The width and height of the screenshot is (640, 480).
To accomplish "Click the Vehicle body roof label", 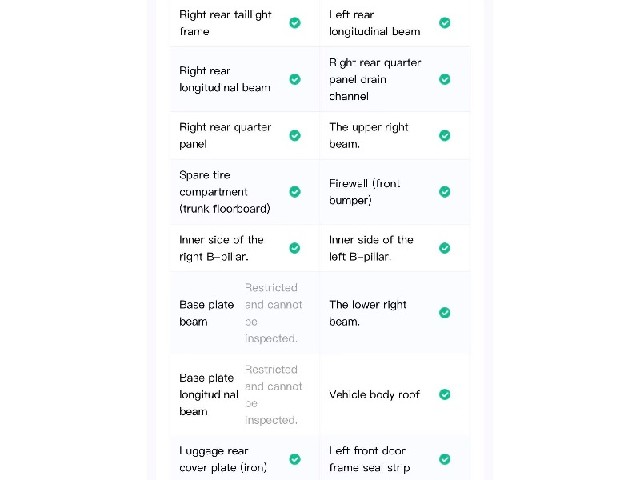I will 374,395.
